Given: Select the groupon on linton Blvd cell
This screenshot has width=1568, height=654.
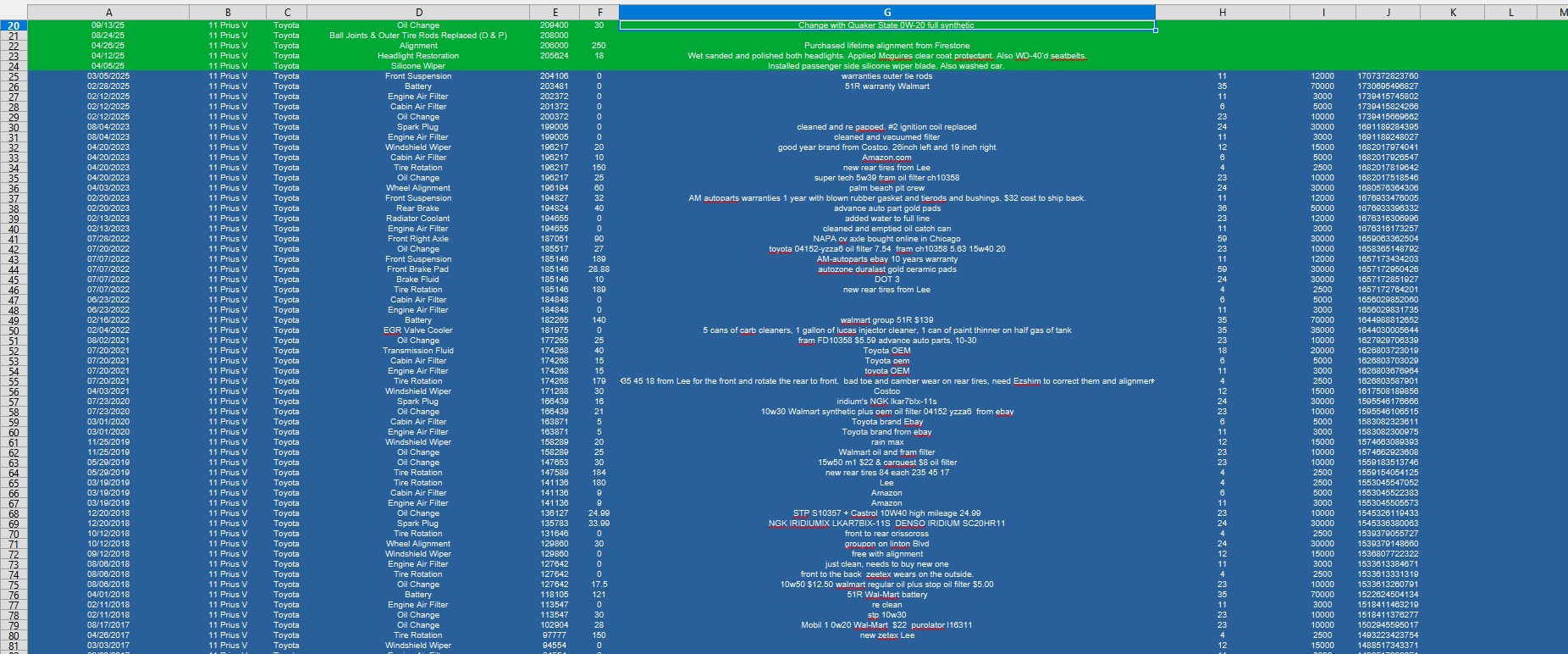Looking at the screenshot, I should tap(887, 544).
